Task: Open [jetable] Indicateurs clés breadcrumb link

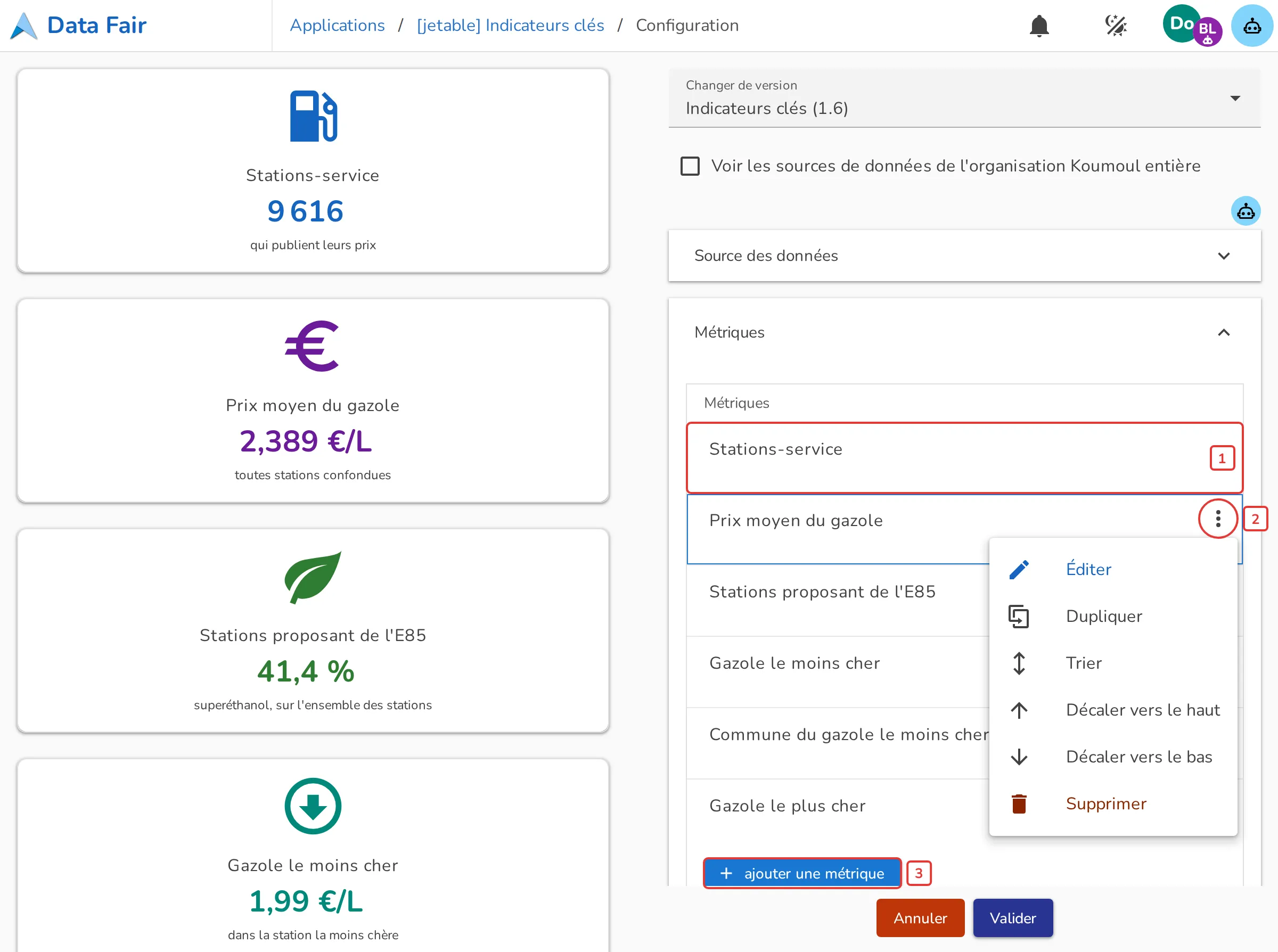Action: 510,26
